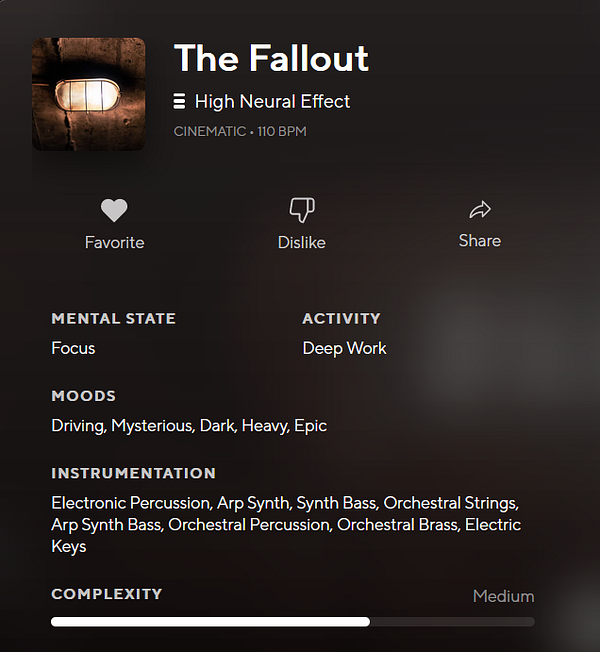Screen dimensions: 600x652
Task: Click the Medium complexity label
Action: pyautogui.click(x=503, y=596)
